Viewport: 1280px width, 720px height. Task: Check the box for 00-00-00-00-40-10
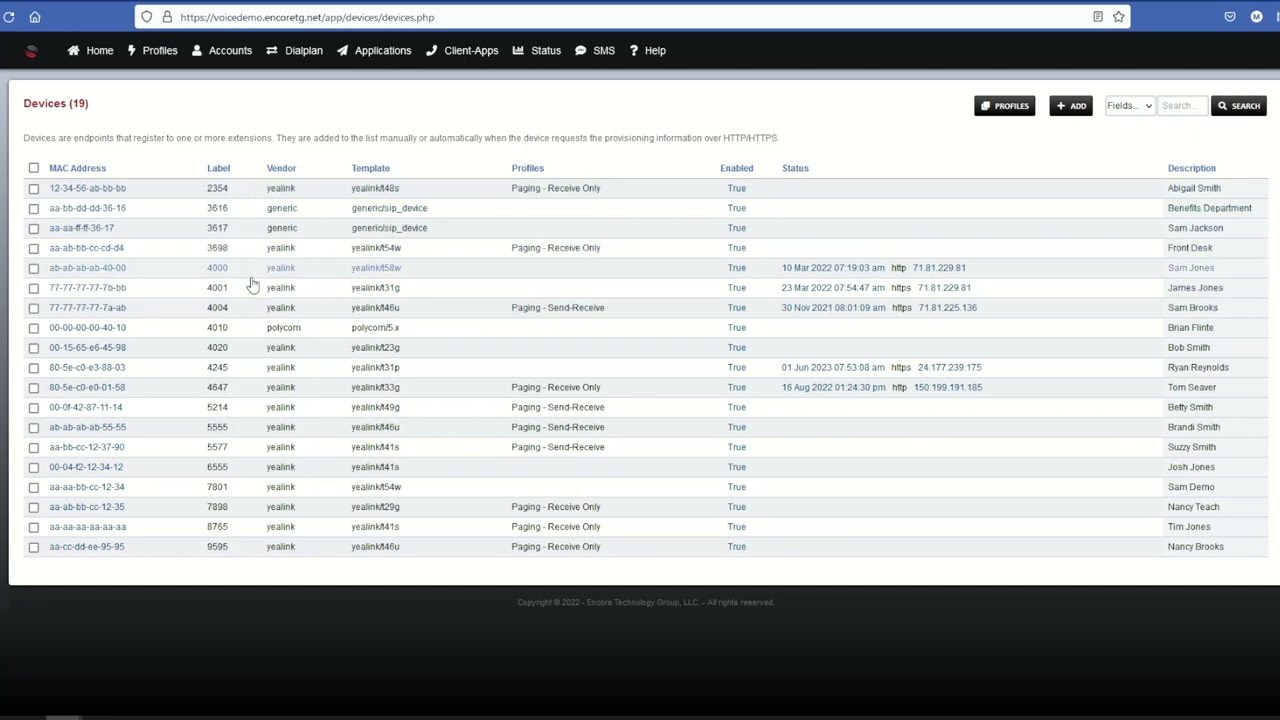tap(34, 328)
